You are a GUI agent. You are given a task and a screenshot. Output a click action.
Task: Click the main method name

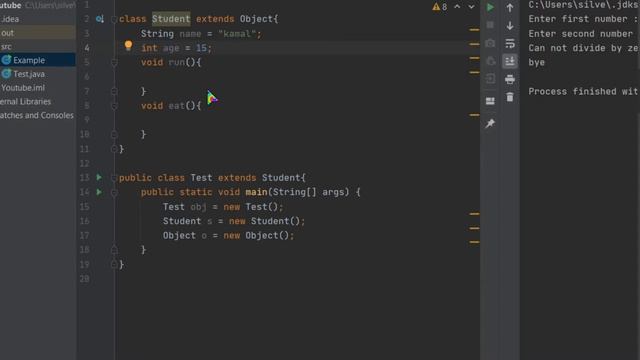[x=256, y=192]
